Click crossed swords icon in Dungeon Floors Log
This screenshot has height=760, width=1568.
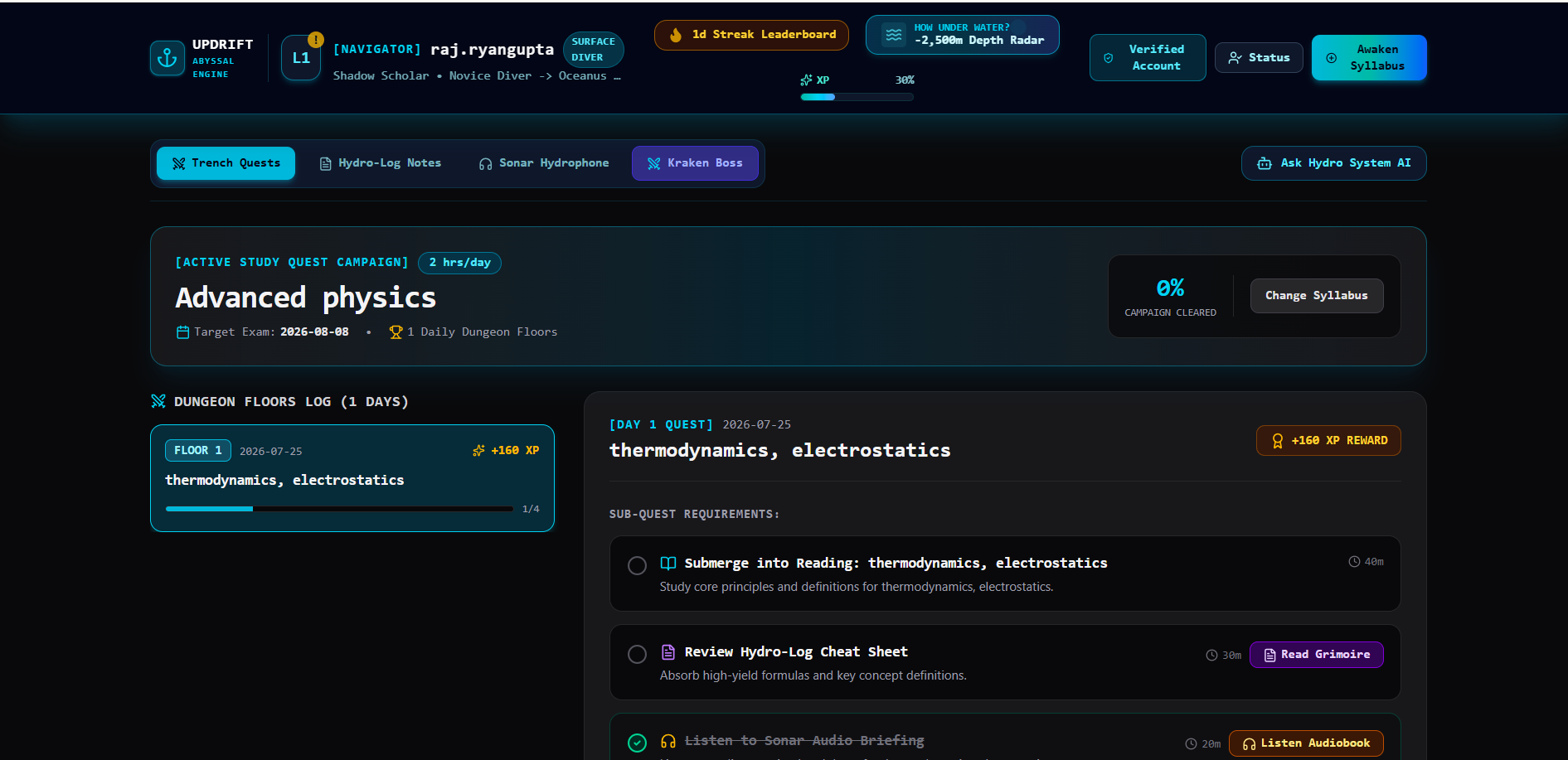pyautogui.click(x=158, y=401)
